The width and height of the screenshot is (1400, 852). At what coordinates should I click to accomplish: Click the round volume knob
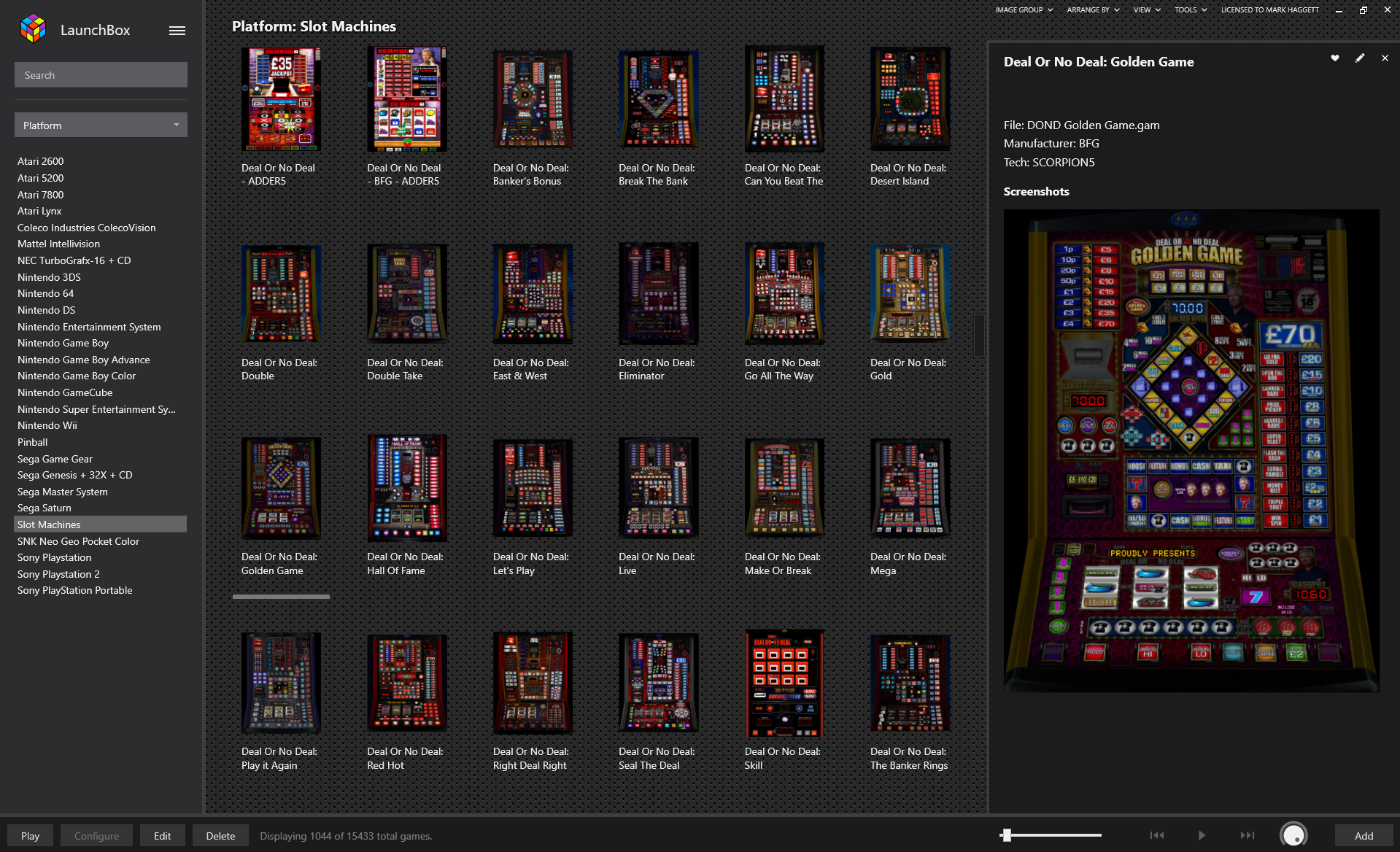[x=1293, y=835]
